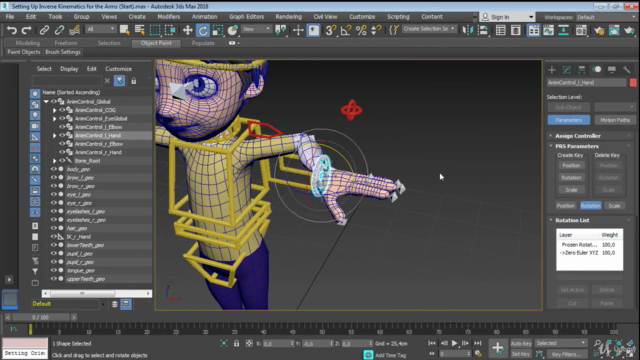Click the Select by Name icon
The height and width of the screenshot is (360, 640).
pos(140,30)
